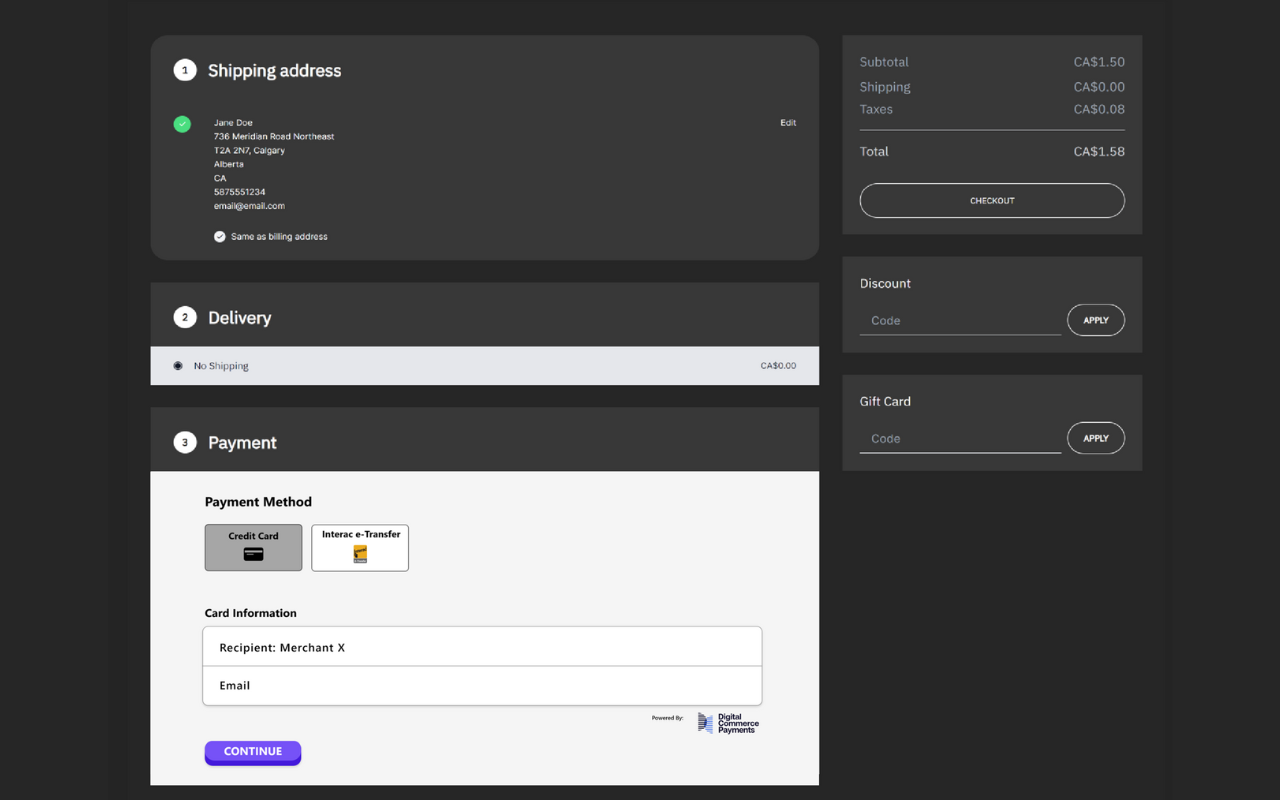
Task: Click the email@email.com address text
Action: pos(249,206)
